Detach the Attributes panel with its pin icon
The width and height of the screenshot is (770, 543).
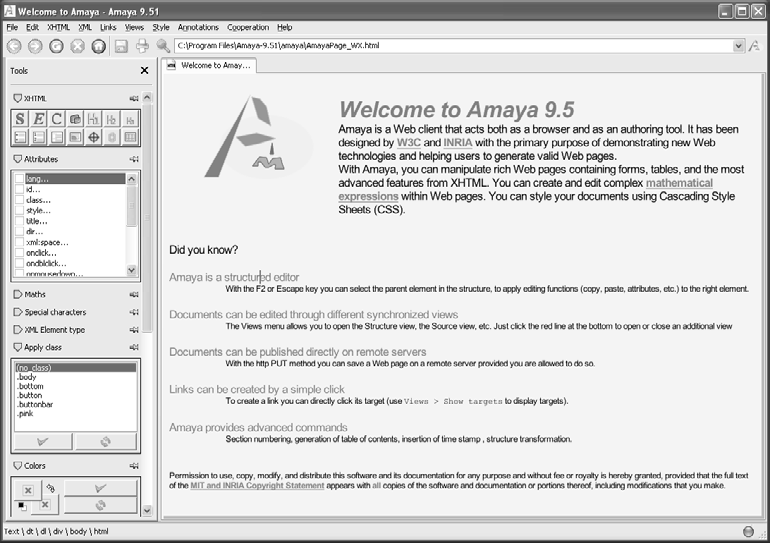click(x=134, y=159)
